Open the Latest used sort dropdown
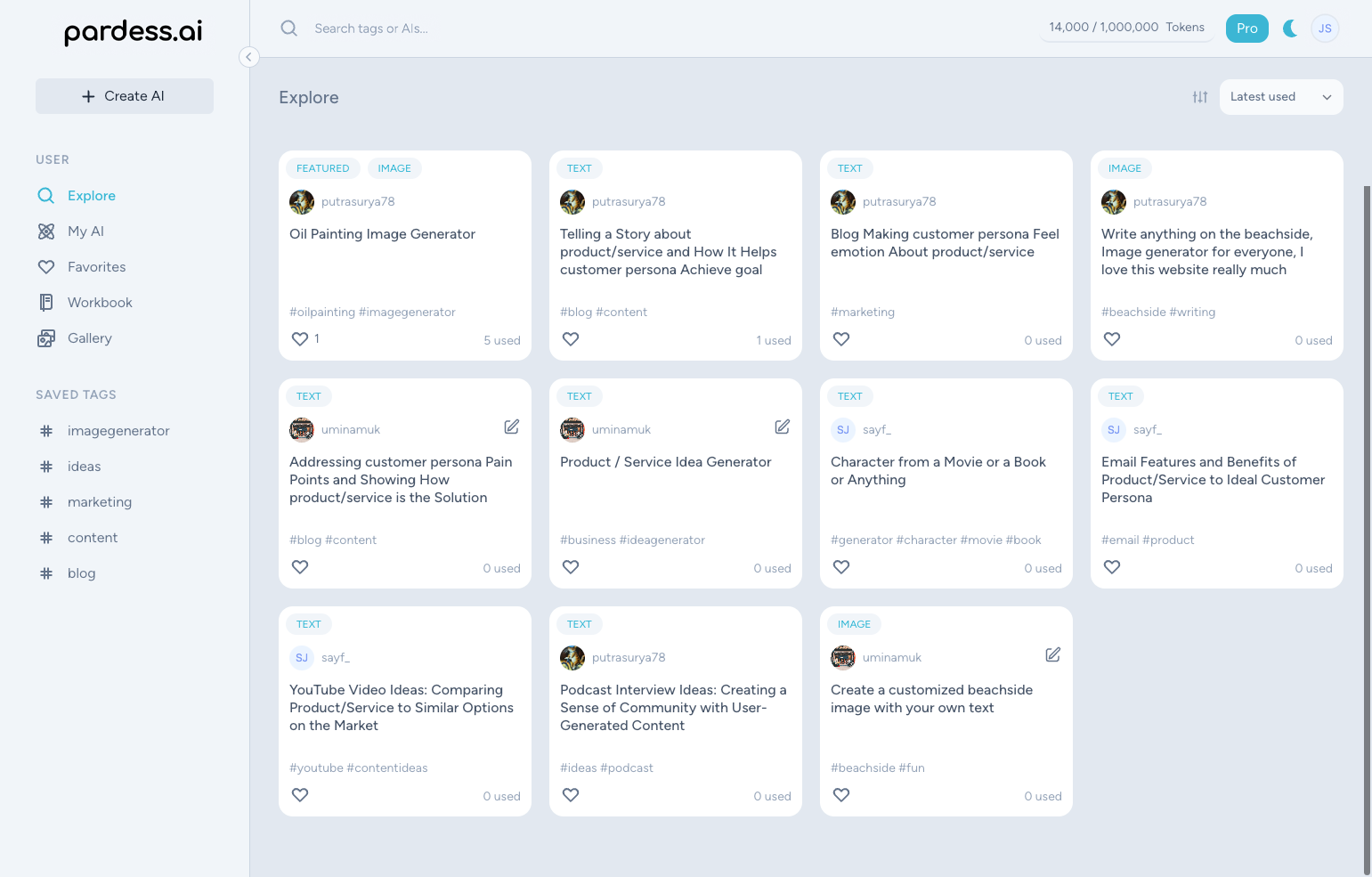The width and height of the screenshot is (1372, 877). tap(1280, 97)
